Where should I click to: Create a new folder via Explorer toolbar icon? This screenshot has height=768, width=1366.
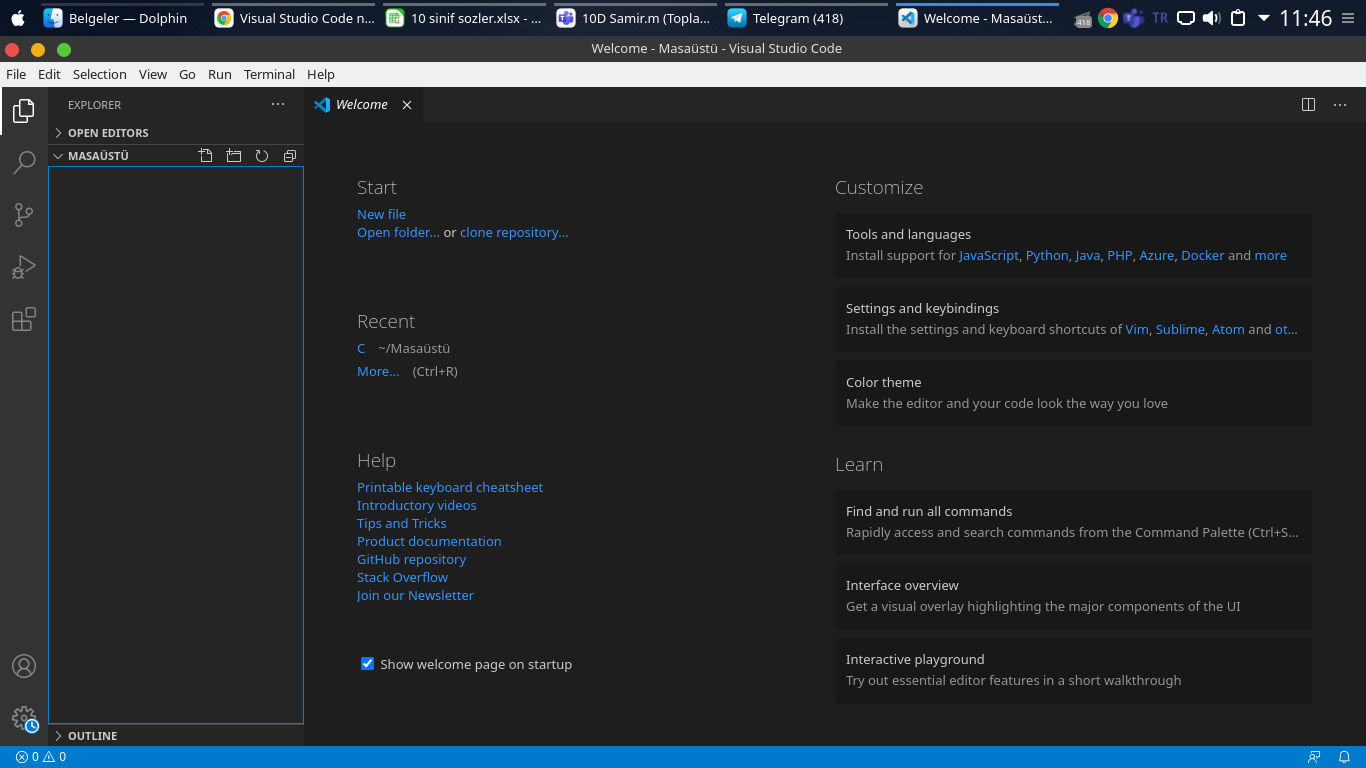[x=234, y=156]
